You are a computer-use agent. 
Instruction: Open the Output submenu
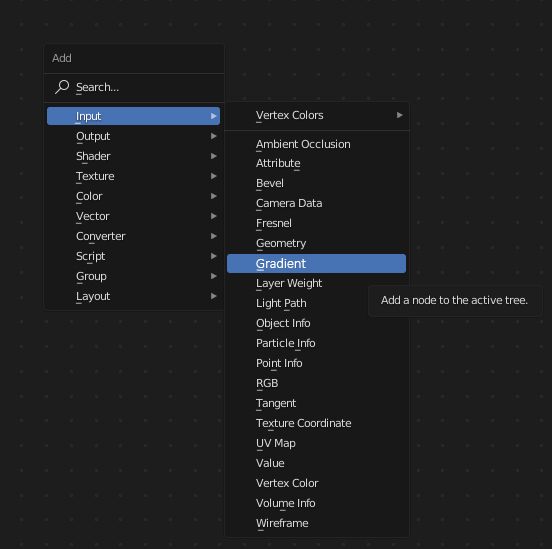133,136
